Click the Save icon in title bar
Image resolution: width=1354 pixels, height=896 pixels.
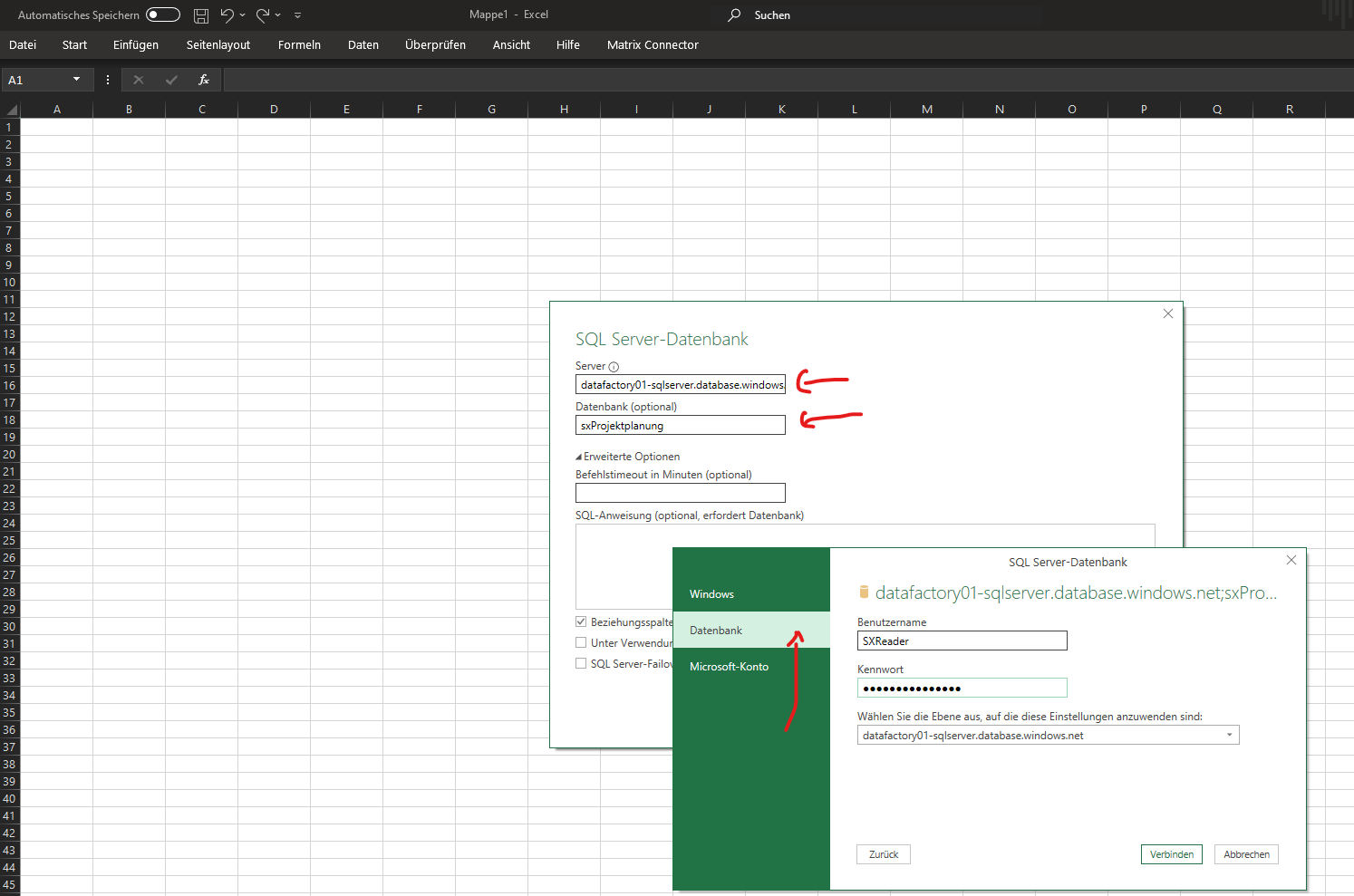[201, 15]
